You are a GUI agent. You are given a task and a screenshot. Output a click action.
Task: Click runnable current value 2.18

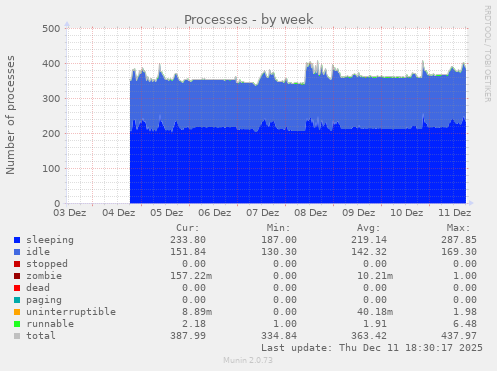(194, 324)
